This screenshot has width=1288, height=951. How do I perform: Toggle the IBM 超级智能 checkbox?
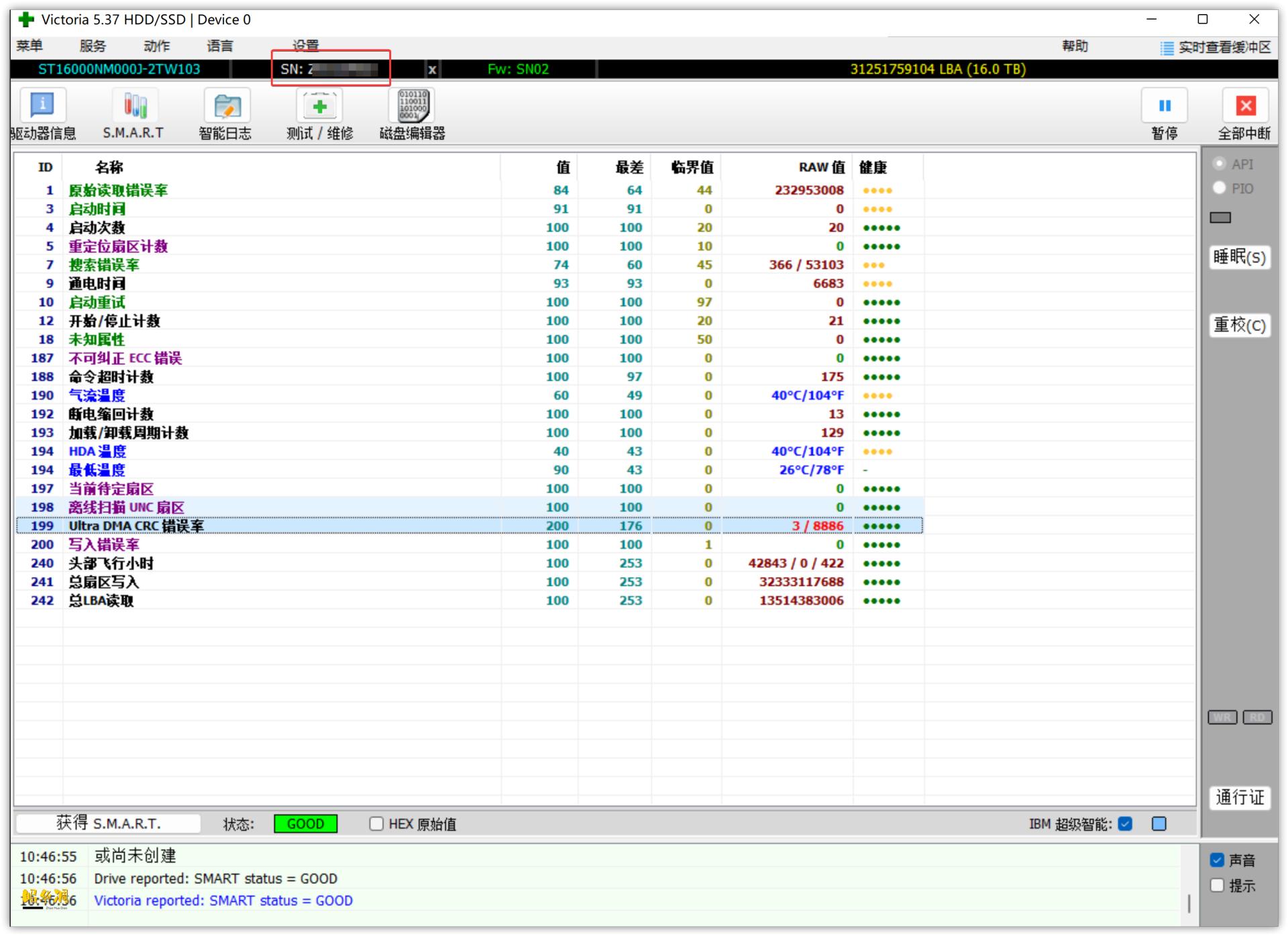click(x=1126, y=823)
